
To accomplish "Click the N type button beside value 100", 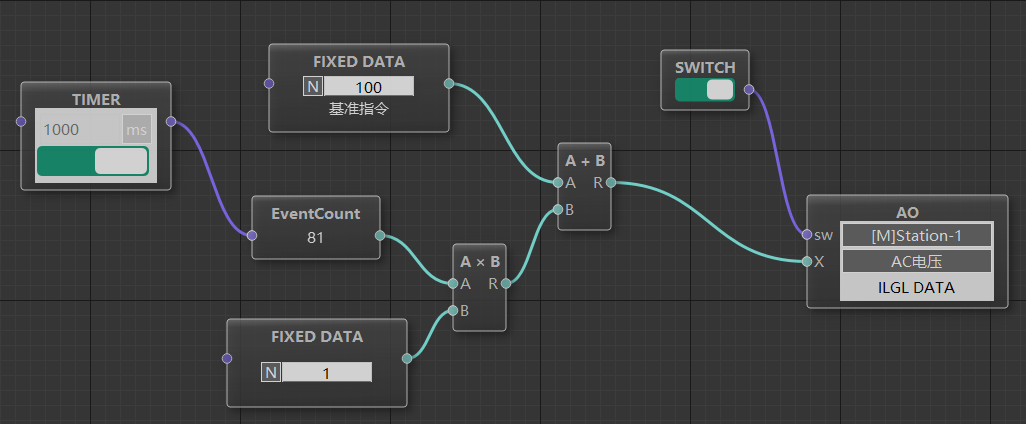I will [313, 86].
